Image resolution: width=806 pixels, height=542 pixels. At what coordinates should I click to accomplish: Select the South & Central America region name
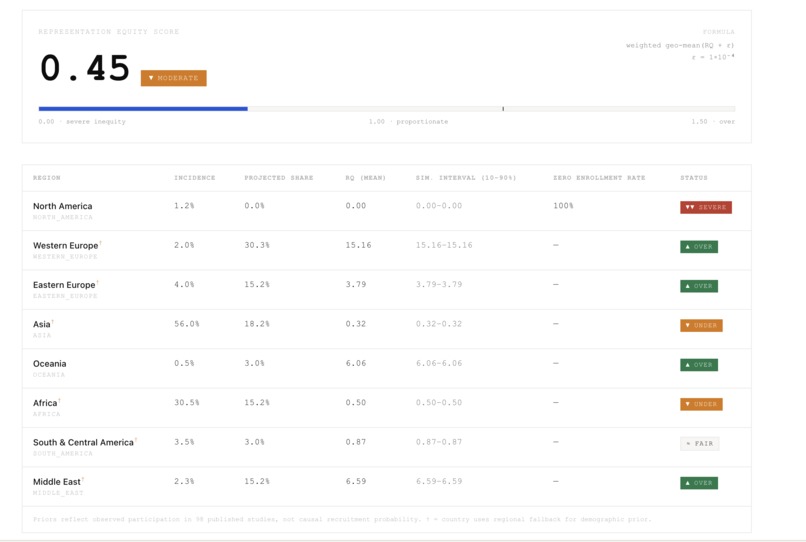click(83, 442)
